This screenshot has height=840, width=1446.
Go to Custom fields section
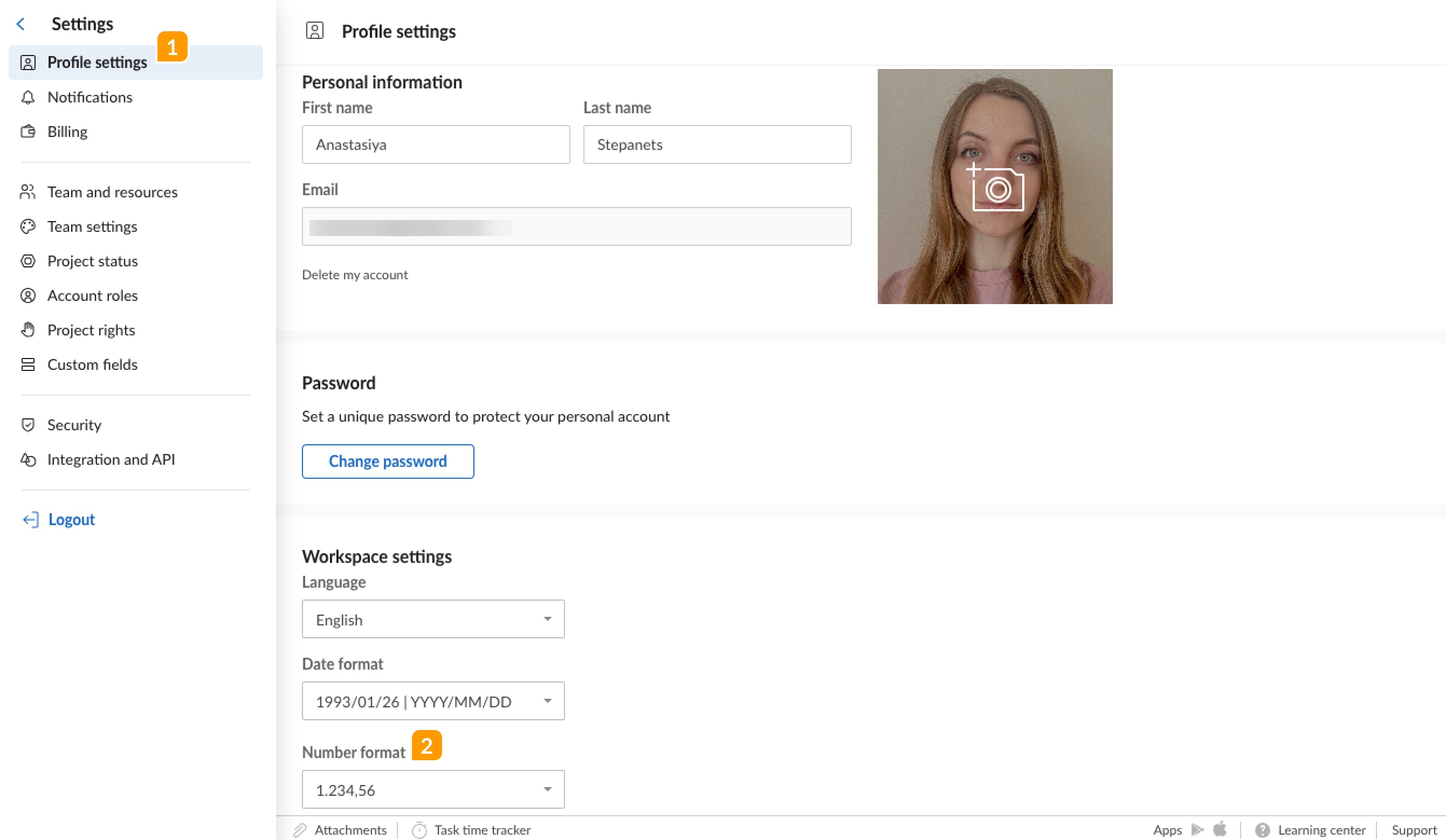(92, 365)
